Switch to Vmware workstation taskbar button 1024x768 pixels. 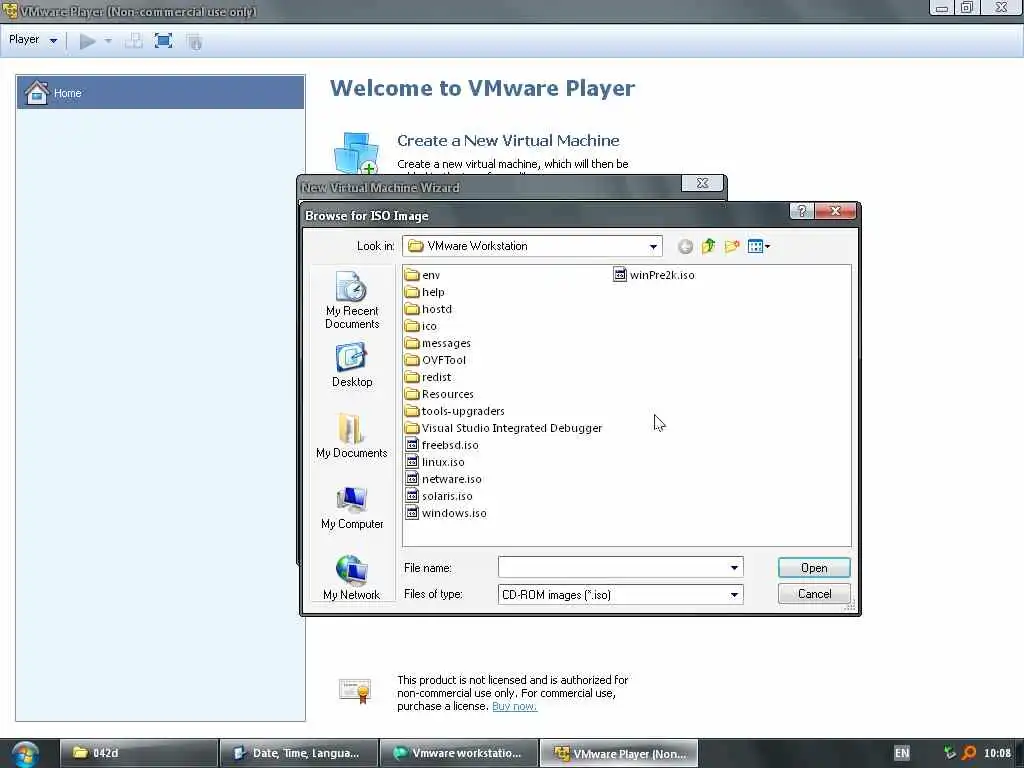pyautogui.click(x=459, y=753)
